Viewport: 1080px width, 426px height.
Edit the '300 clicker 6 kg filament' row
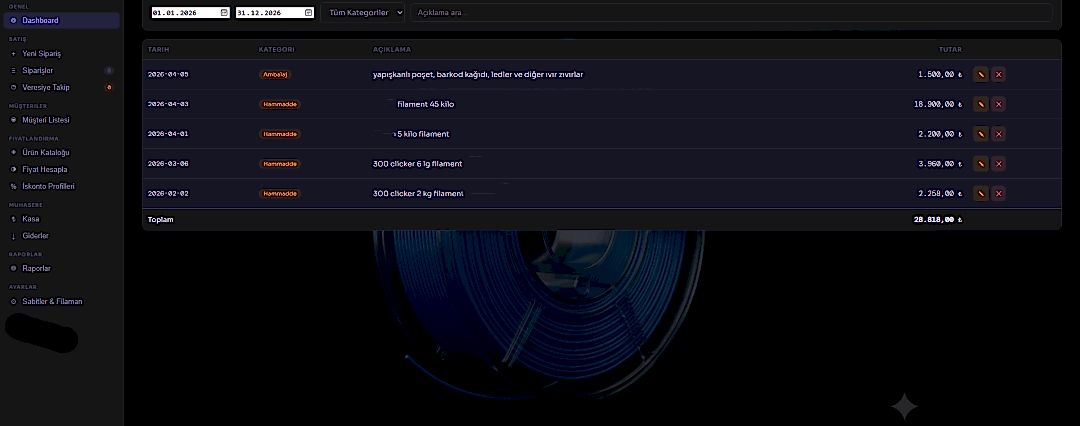click(980, 163)
